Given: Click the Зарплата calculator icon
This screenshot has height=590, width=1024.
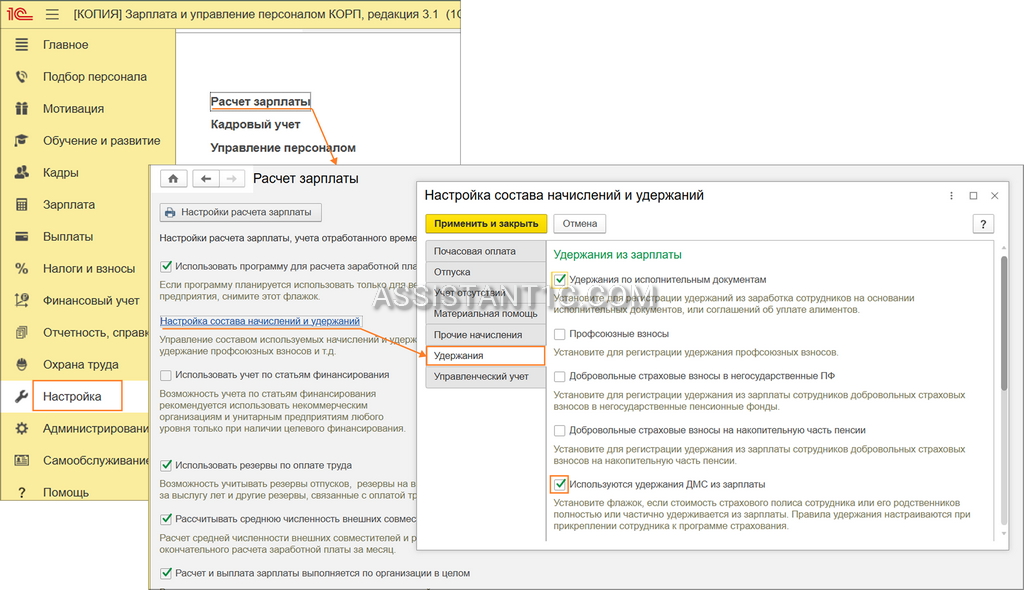Looking at the screenshot, I should (x=22, y=205).
